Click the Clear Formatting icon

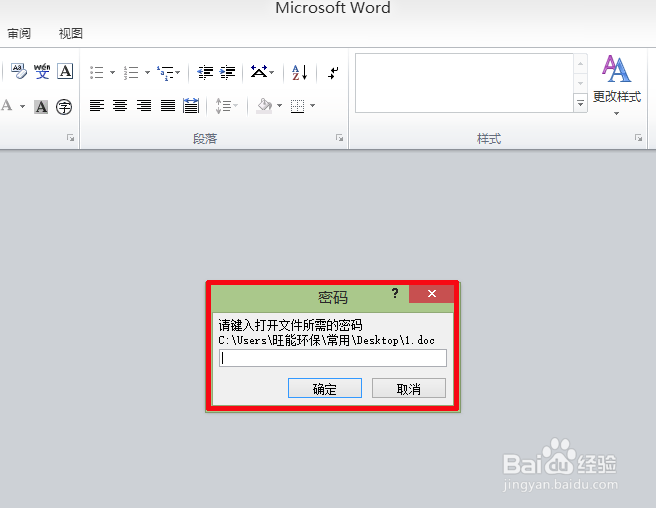point(18,71)
